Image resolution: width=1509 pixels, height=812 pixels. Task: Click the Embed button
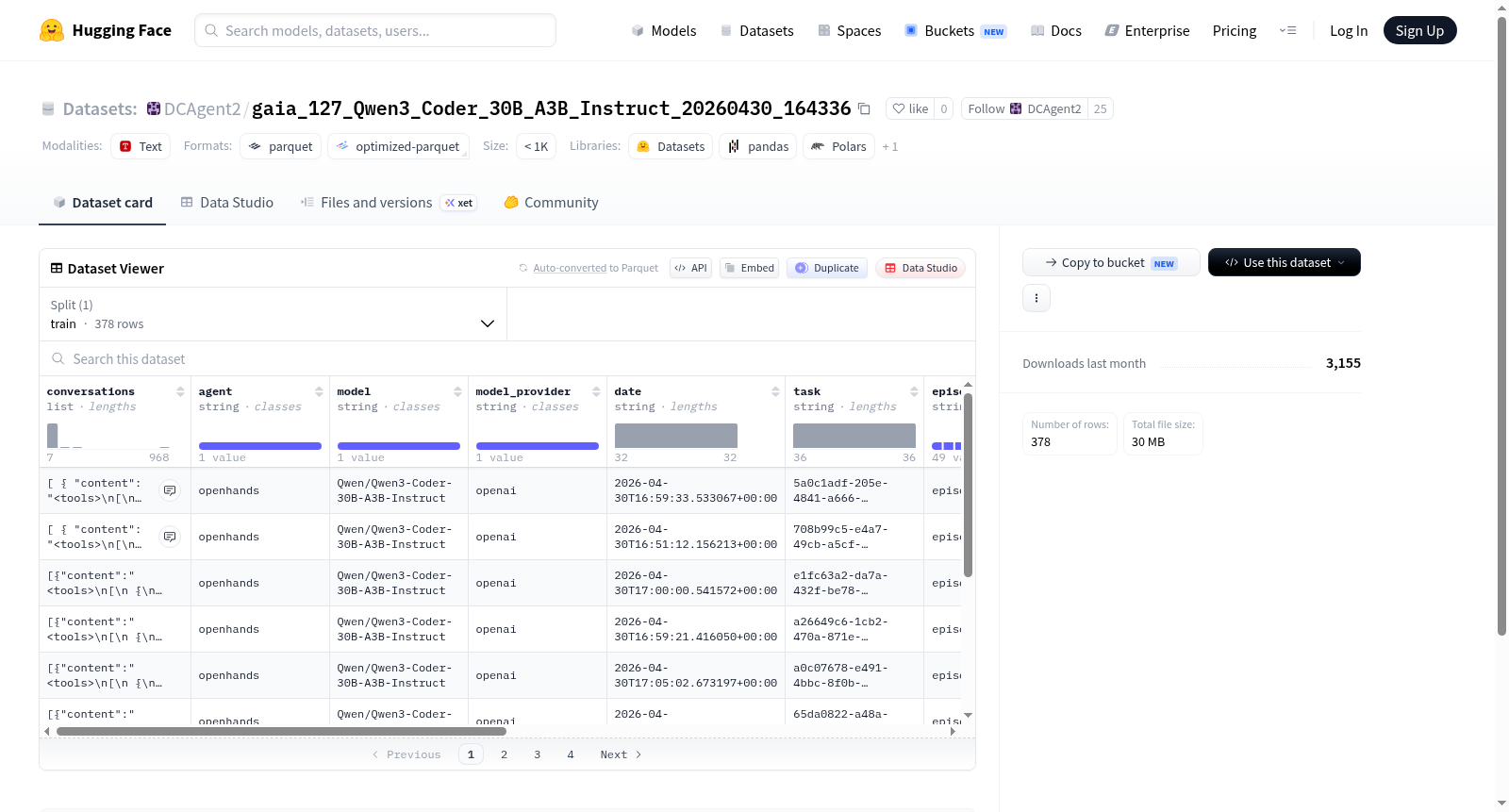click(x=749, y=268)
